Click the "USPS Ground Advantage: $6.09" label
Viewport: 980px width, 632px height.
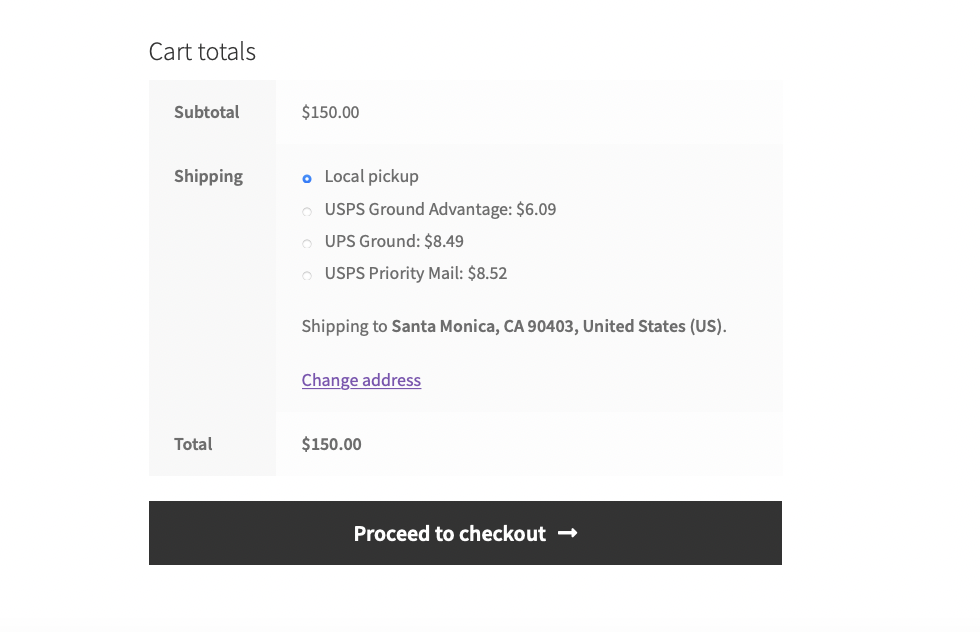point(440,210)
